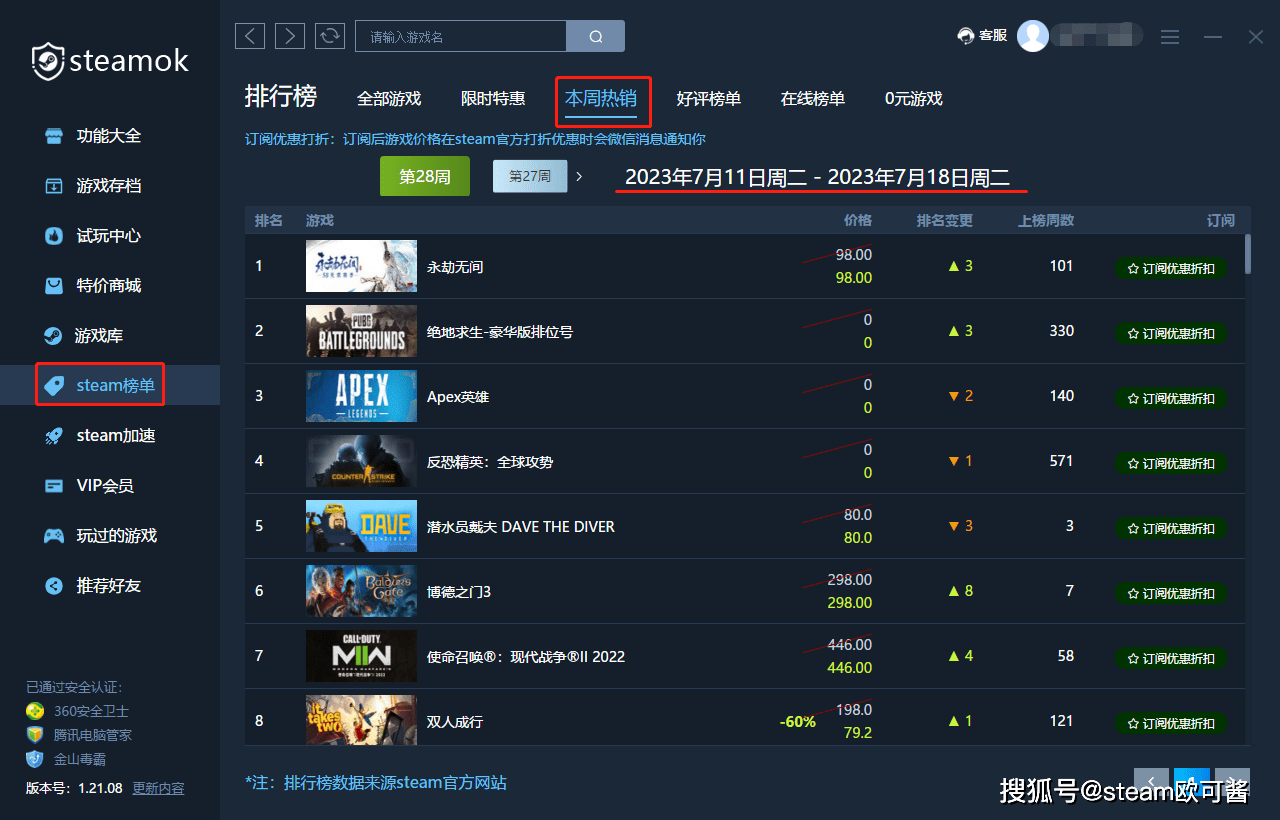The image size is (1280, 820).
Task: Switch to the 0元游戏 tab
Action: [914, 99]
